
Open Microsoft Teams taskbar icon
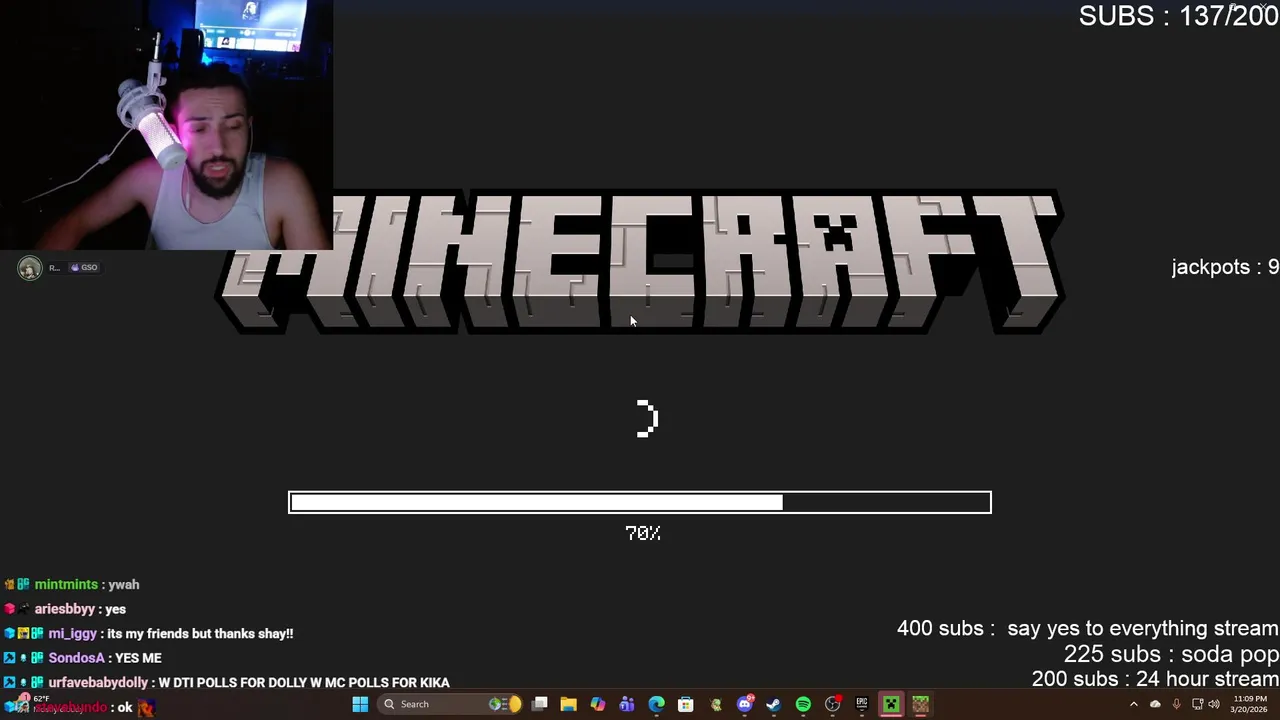point(627,704)
